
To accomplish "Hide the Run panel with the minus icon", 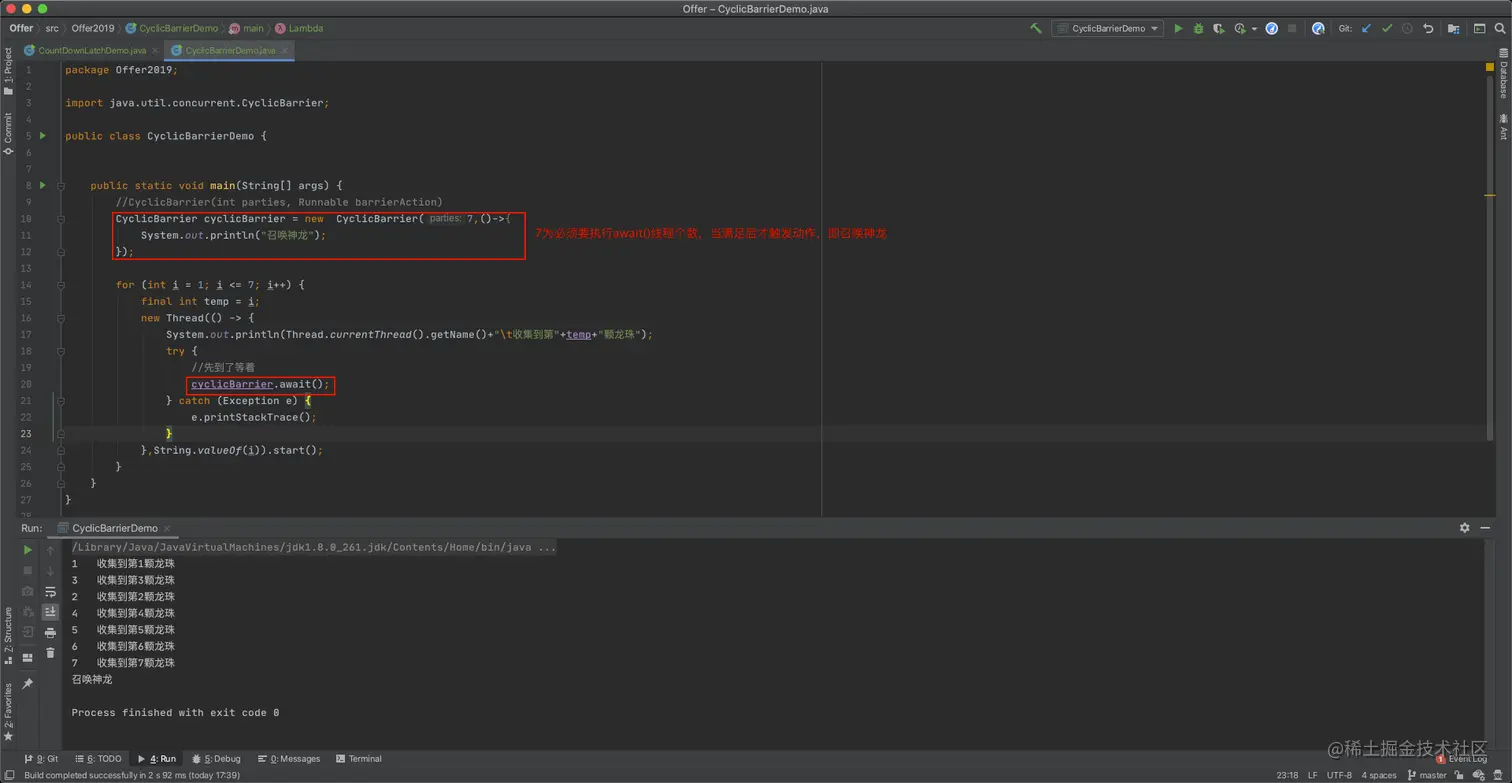I will [1486, 528].
